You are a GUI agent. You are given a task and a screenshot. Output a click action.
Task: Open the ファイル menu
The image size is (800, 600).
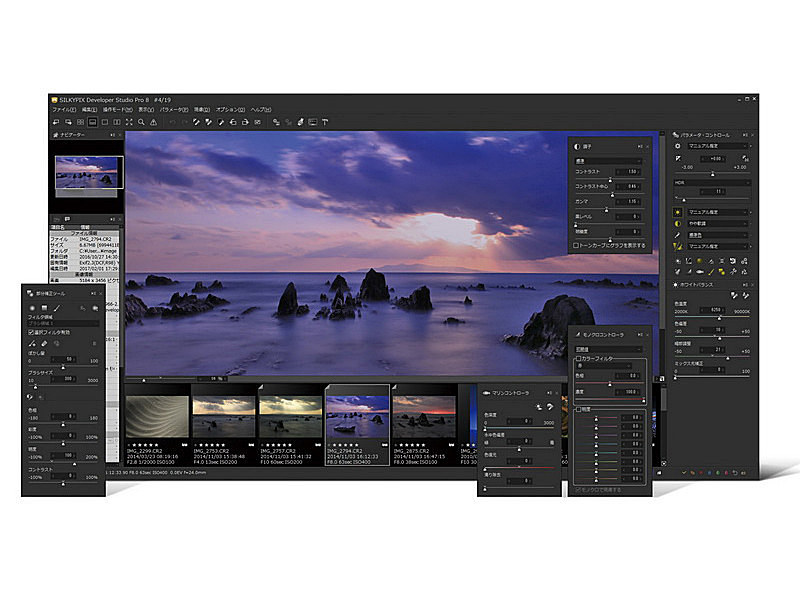[64, 110]
